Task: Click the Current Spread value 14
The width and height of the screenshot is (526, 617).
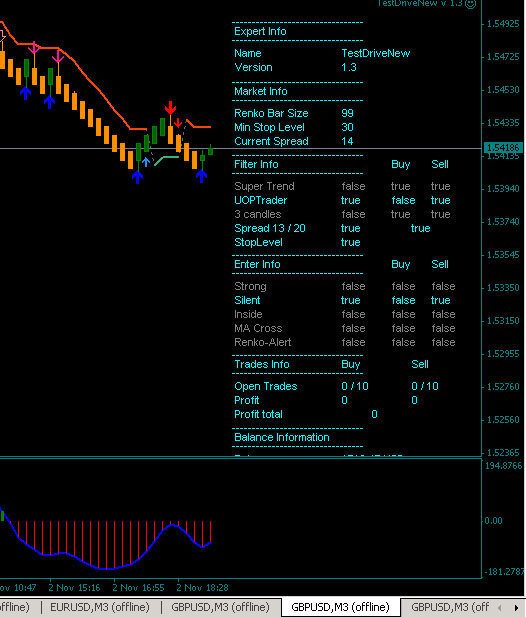Action: (347, 141)
